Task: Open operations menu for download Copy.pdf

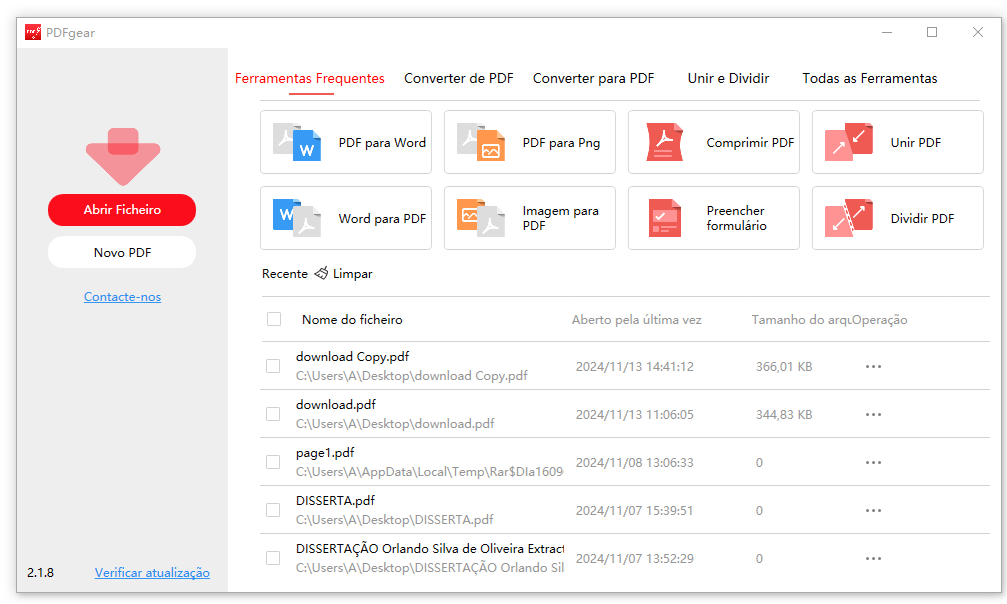Action: [x=873, y=366]
